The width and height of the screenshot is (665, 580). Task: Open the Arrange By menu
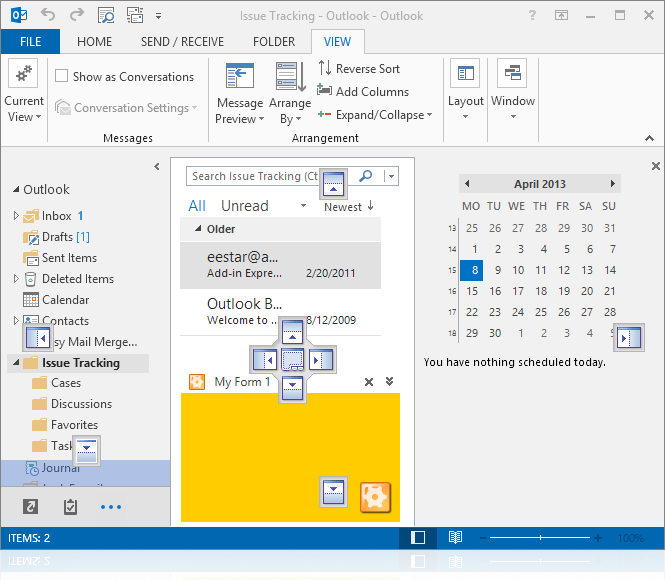point(290,93)
